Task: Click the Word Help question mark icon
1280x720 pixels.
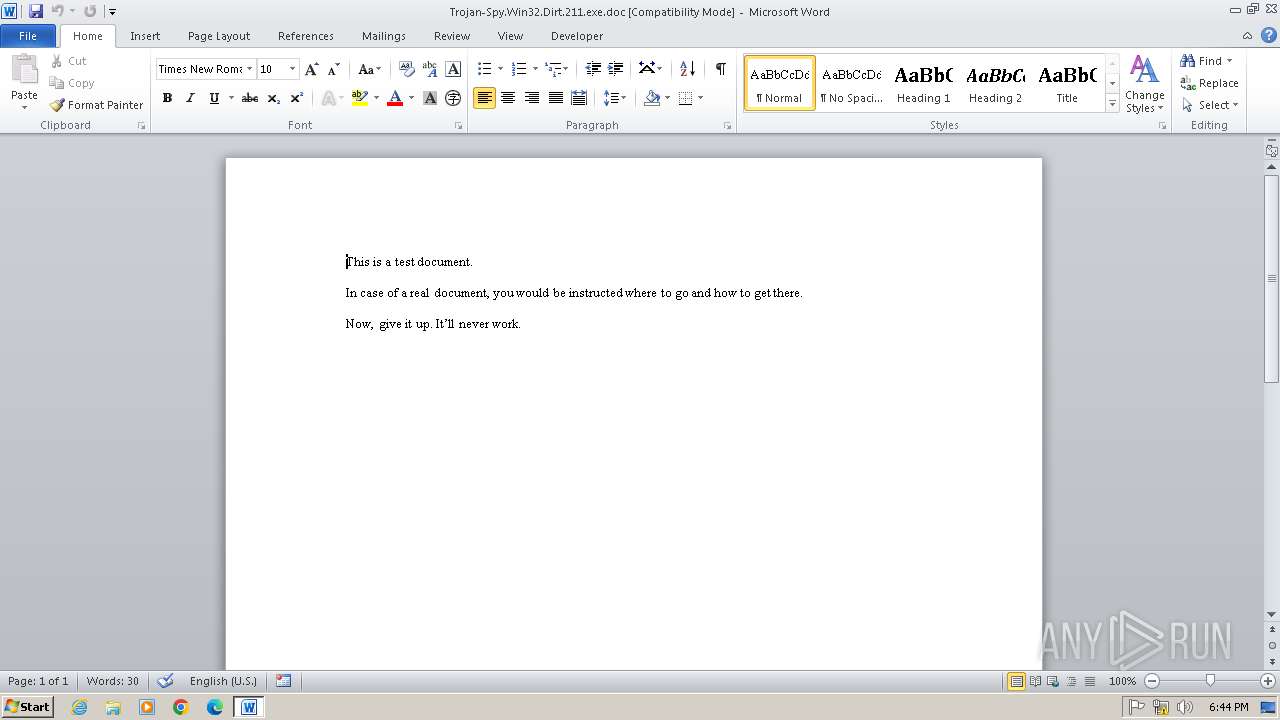Action: [x=1269, y=35]
